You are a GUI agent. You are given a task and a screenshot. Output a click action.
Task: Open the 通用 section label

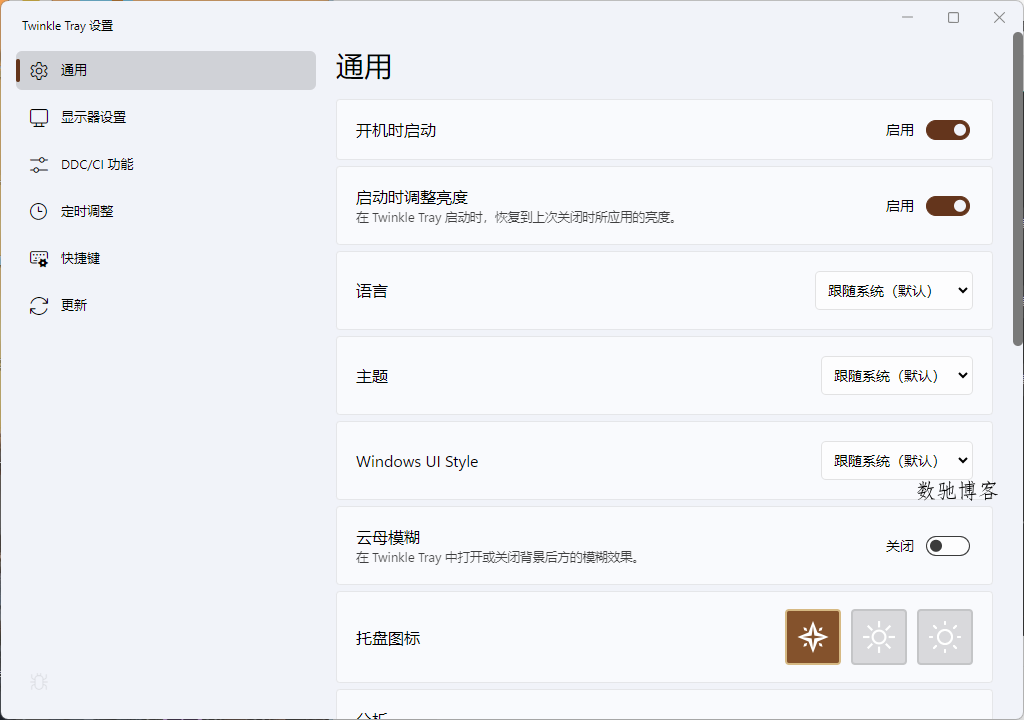pos(74,71)
